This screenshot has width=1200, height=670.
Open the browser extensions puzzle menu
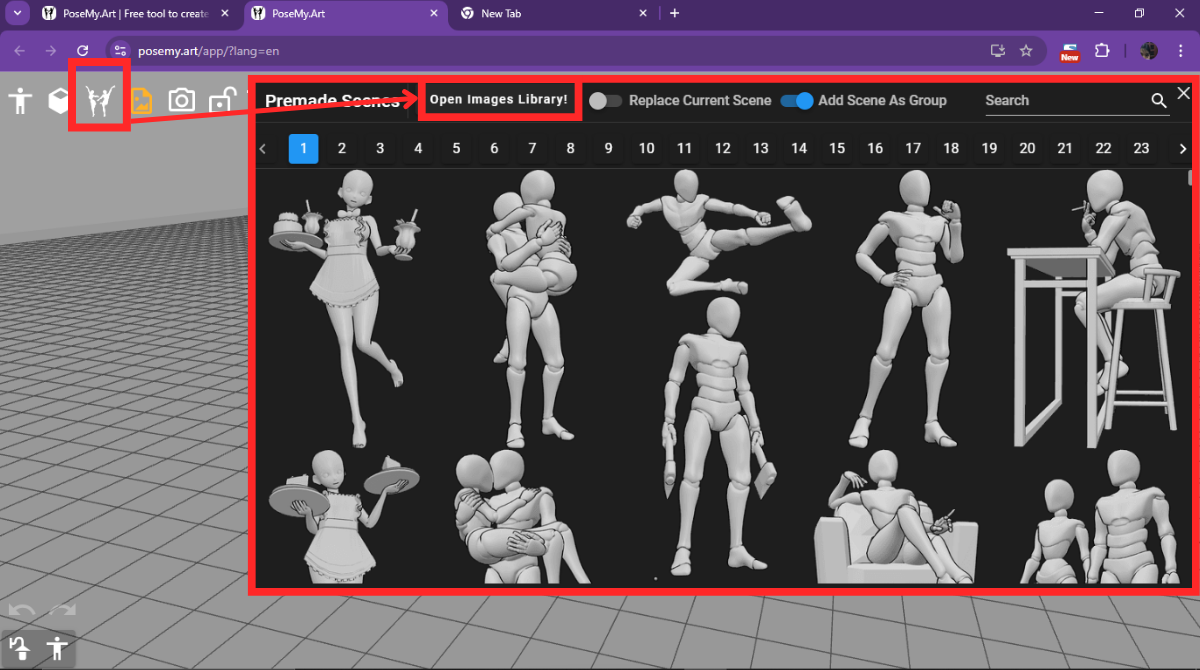(1102, 50)
